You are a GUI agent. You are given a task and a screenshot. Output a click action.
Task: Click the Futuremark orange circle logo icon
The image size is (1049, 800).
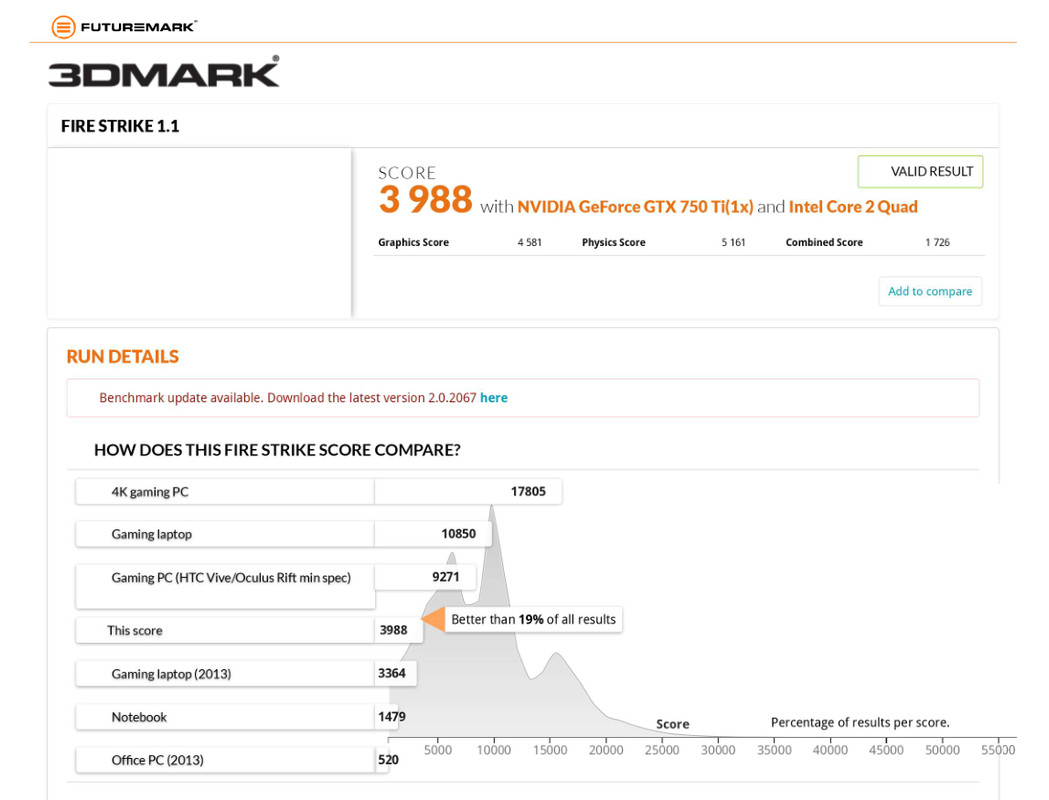coord(64,27)
